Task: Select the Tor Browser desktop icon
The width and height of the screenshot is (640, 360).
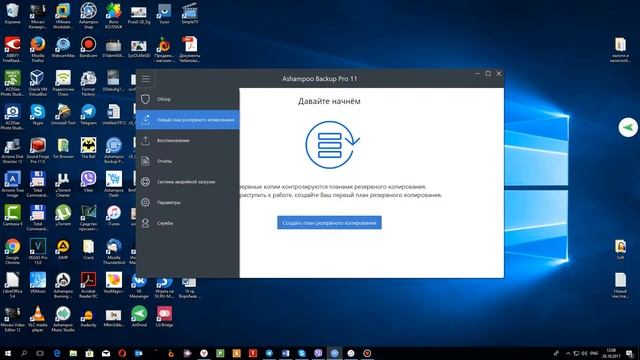Action: 63,149
